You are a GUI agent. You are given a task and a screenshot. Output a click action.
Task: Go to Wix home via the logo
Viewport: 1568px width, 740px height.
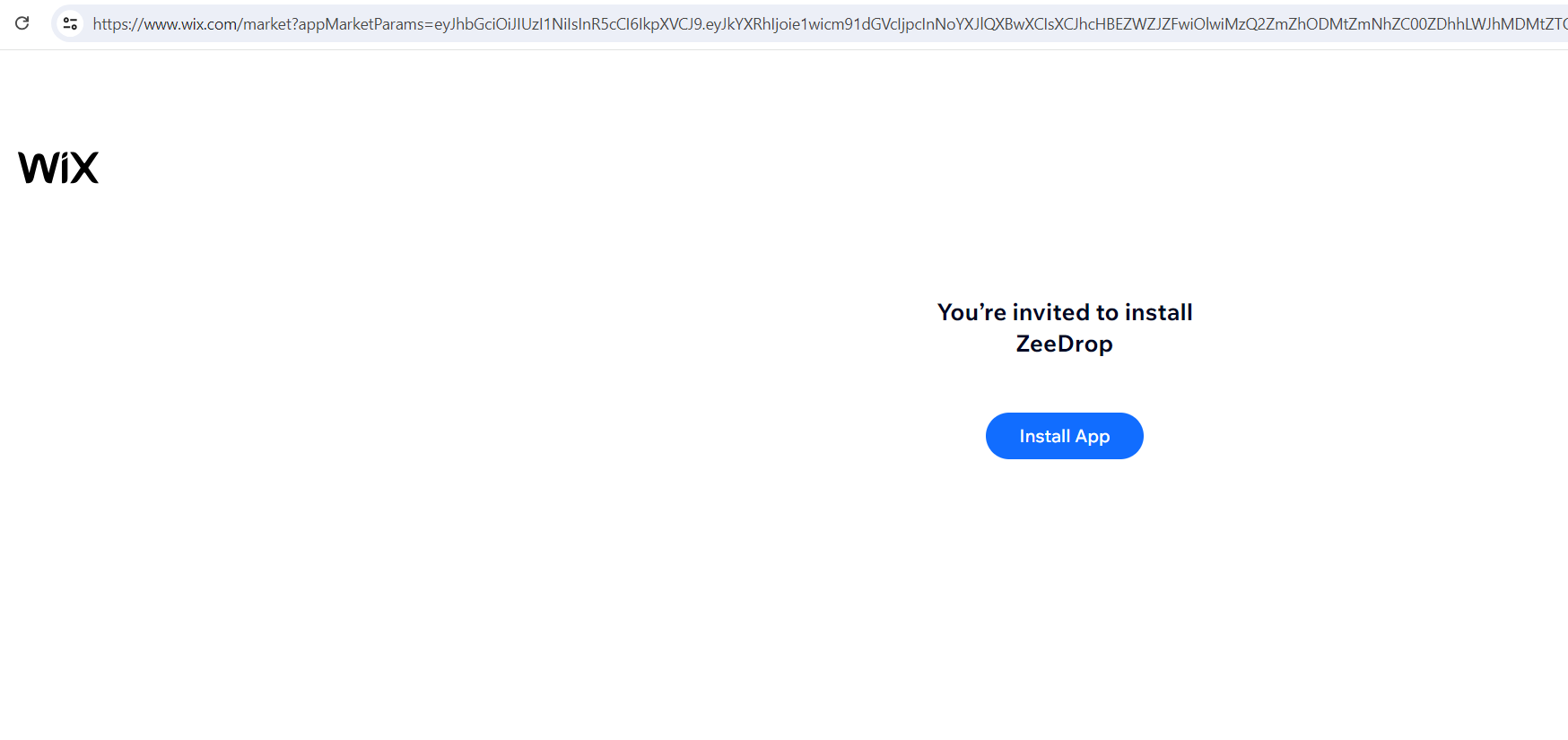pyautogui.click(x=58, y=168)
